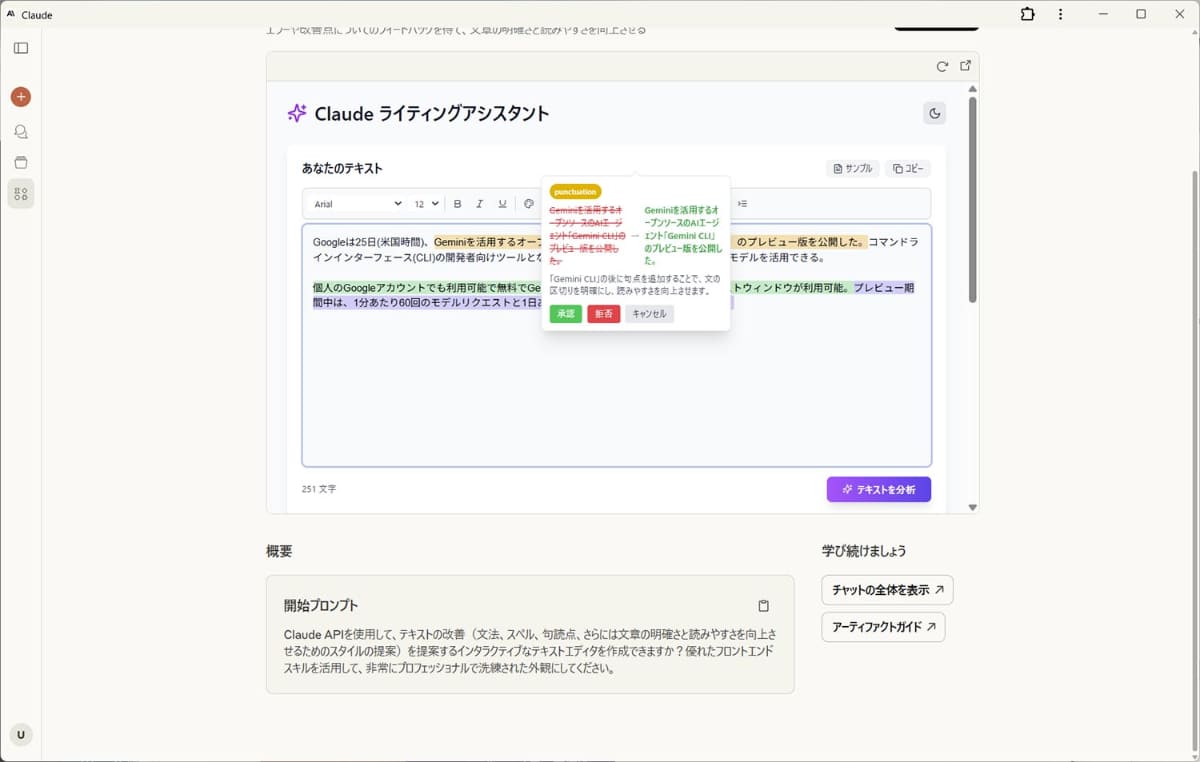The width and height of the screenshot is (1200, 762).
Task: Click the indent icon in editor toolbar
Action: (x=742, y=204)
